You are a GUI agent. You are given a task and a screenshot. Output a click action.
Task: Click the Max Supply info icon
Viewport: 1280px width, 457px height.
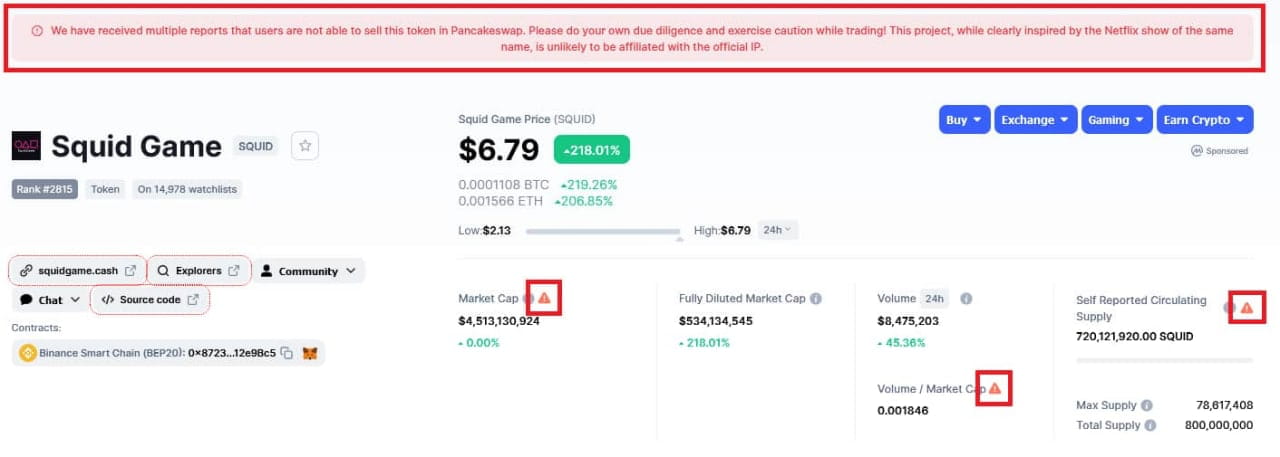pyautogui.click(x=1146, y=406)
